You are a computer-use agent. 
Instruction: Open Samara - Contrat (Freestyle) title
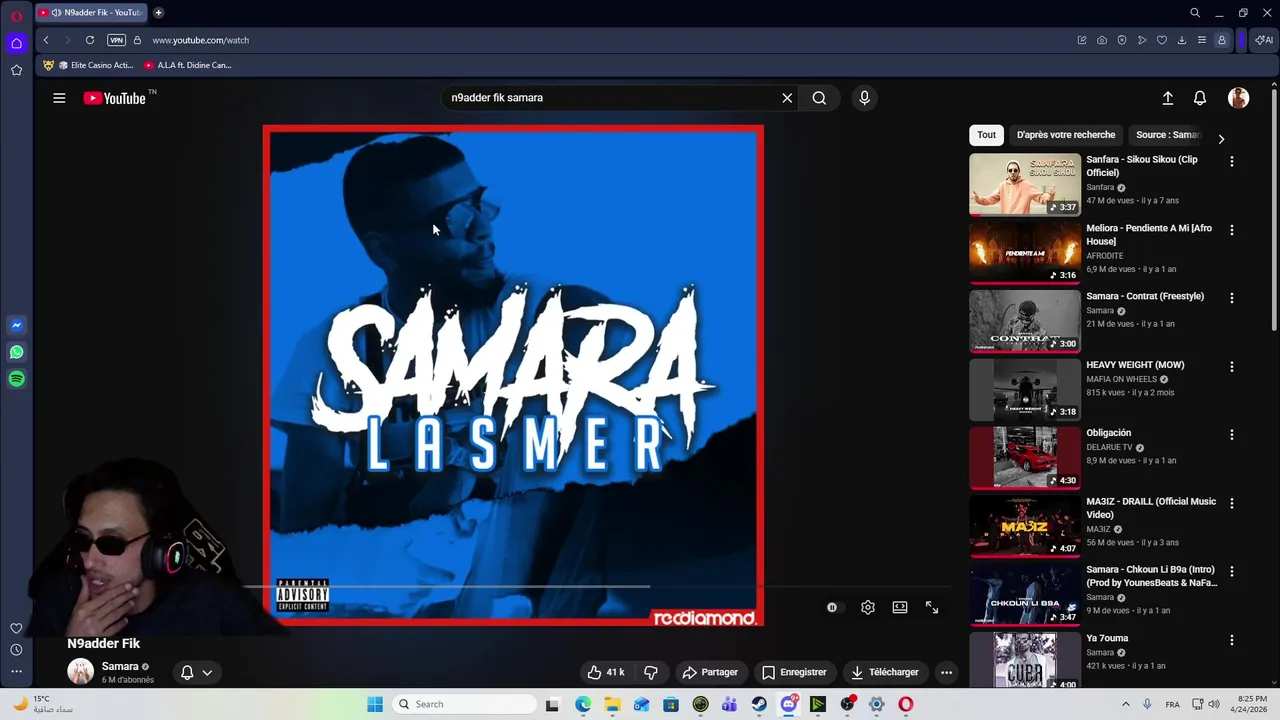click(1145, 296)
